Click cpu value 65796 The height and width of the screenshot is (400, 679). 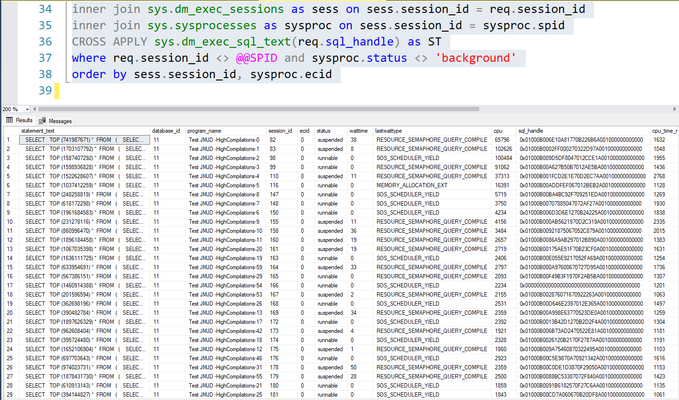(x=502, y=140)
